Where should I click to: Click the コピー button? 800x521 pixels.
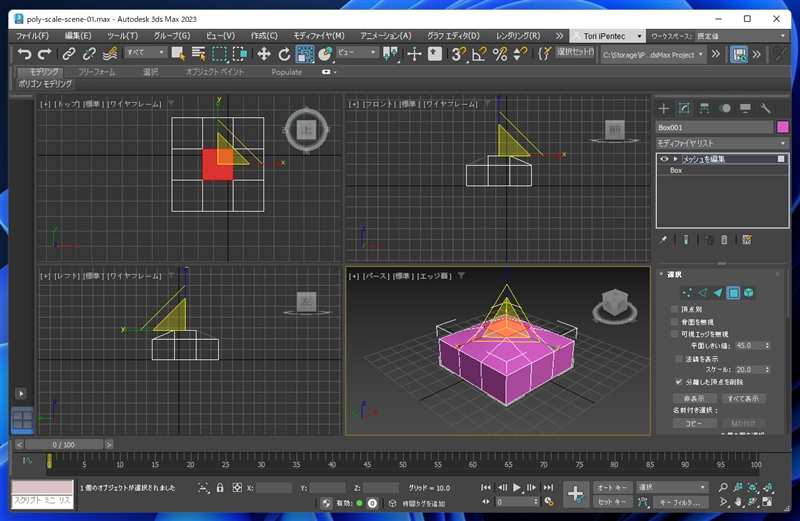(694, 423)
